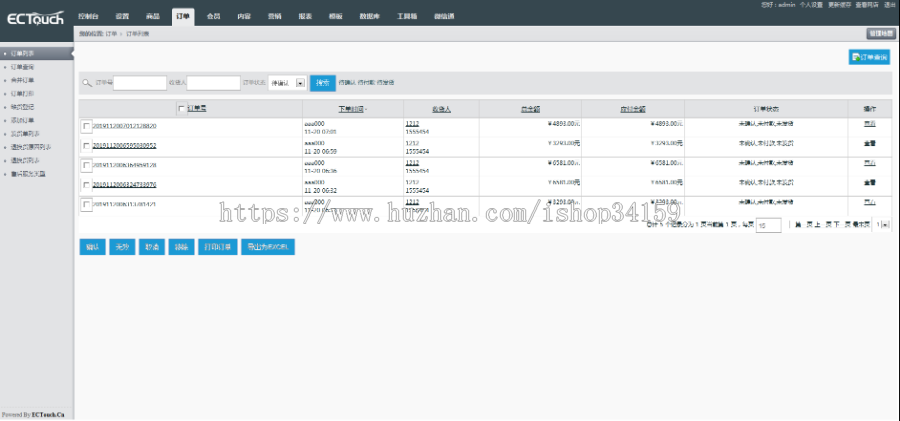900x421 pixels.
Task: Open the 订单状态 dropdown
Action: [x=288, y=83]
